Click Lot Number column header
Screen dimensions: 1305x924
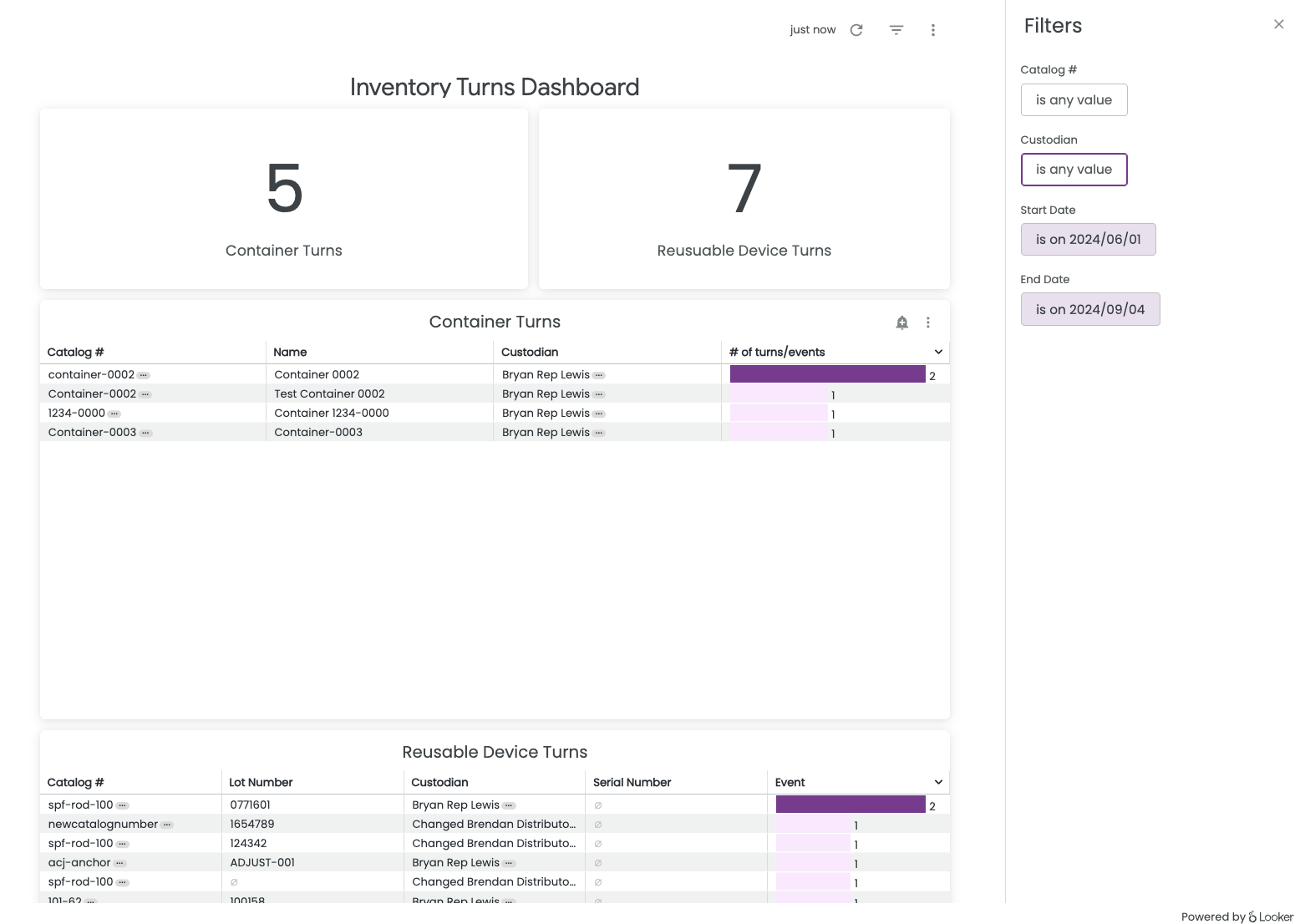261,783
